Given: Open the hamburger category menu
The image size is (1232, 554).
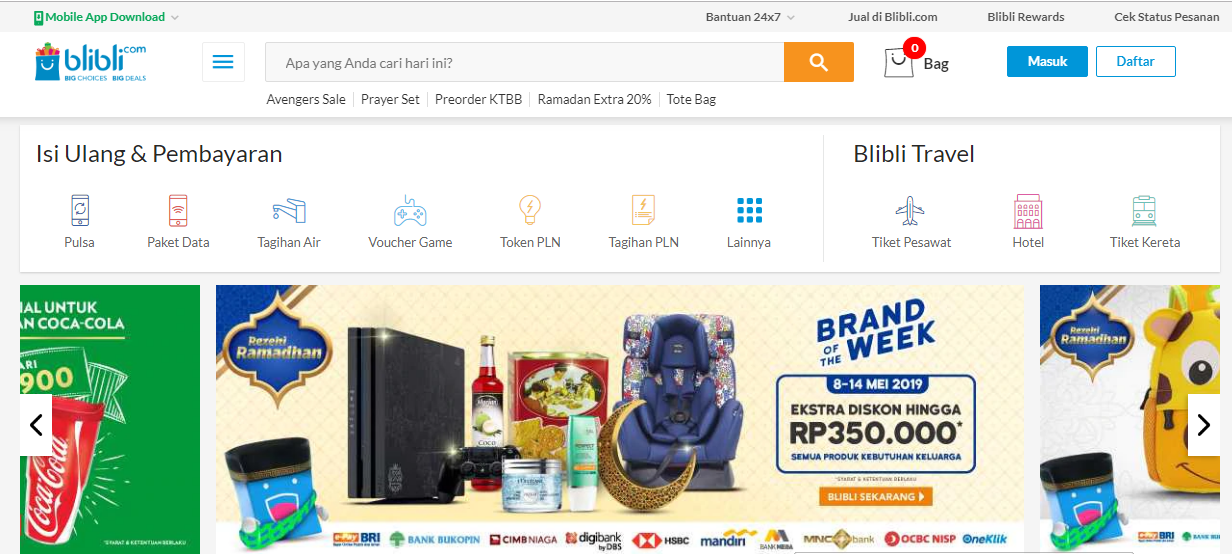Looking at the screenshot, I should pyautogui.click(x=223, y=62).
